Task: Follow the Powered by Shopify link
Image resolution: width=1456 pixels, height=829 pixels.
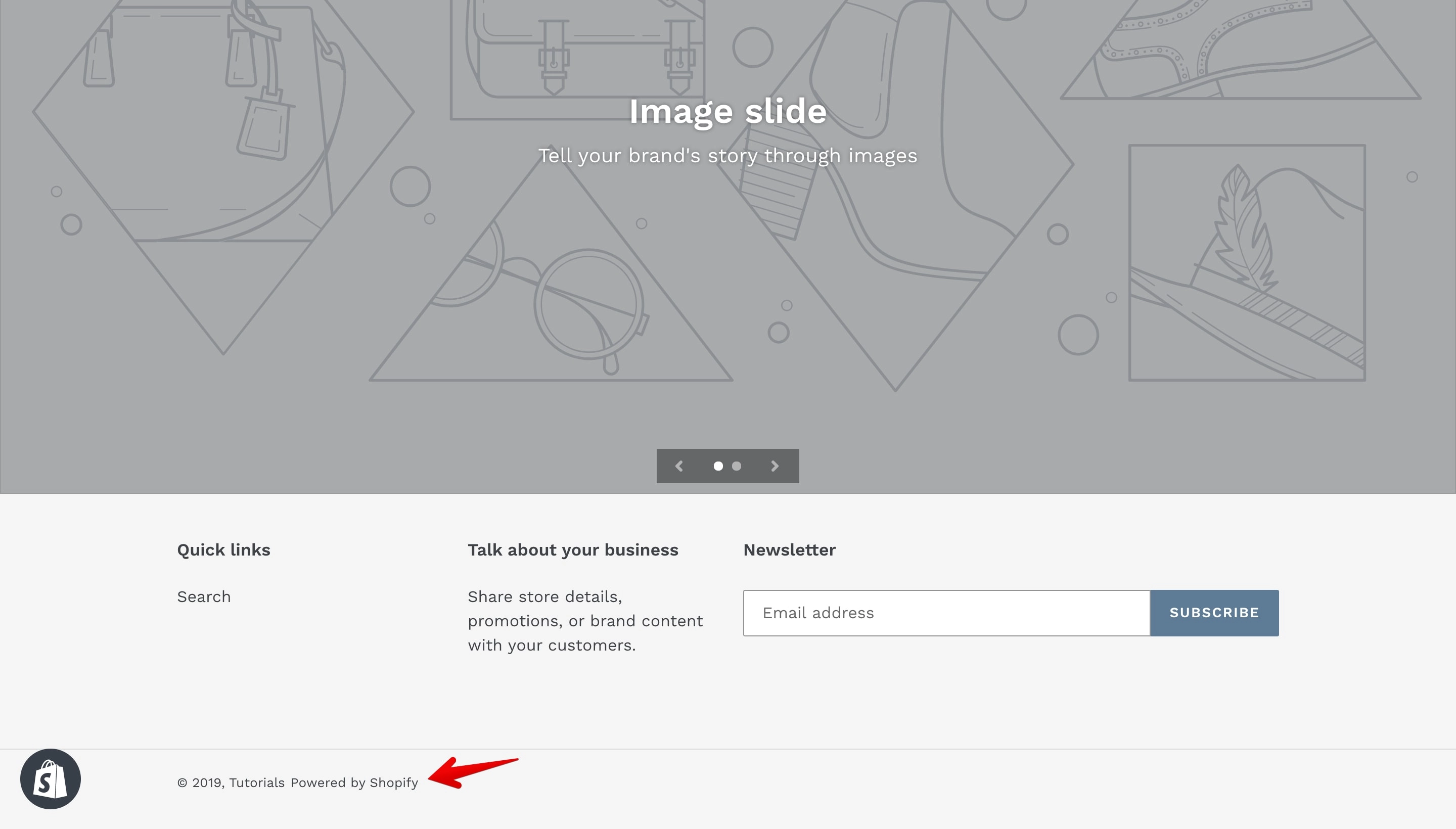Action: coord(354,783)
